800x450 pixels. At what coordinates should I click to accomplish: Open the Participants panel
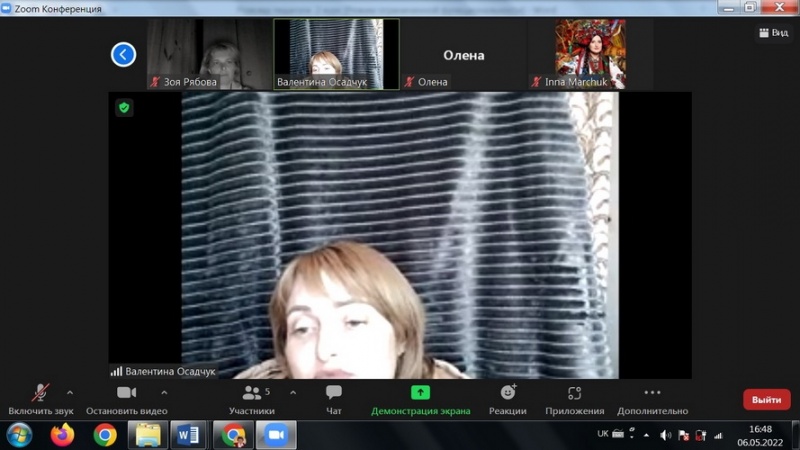click(x=251, y=393)
